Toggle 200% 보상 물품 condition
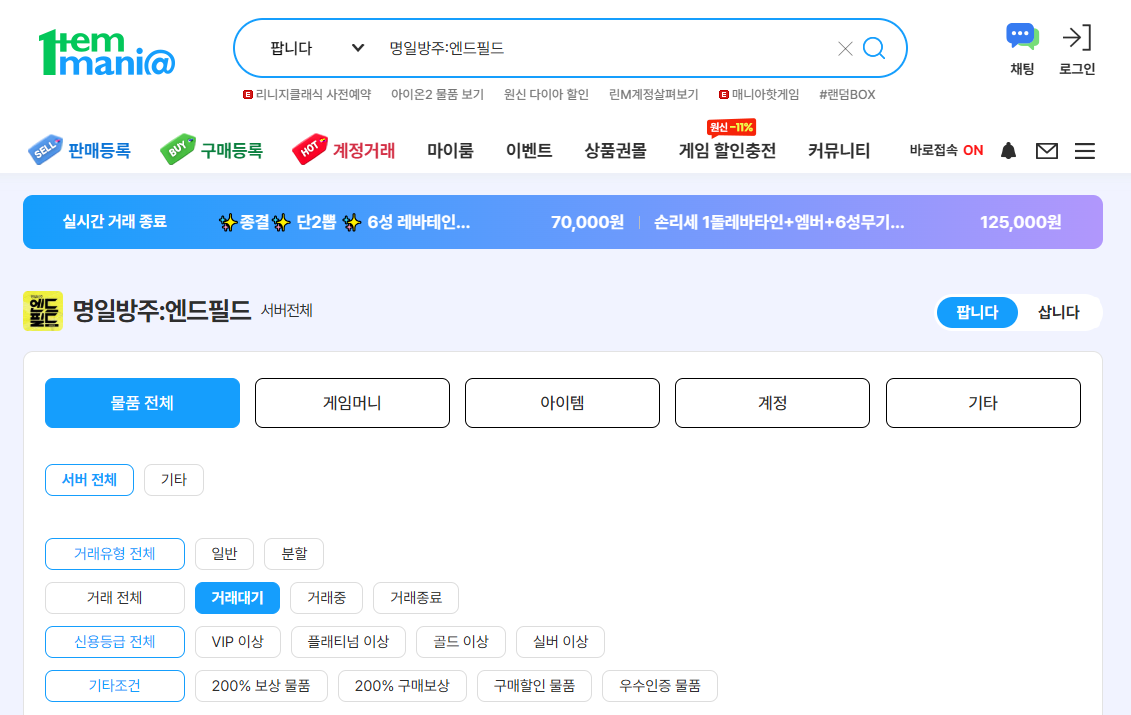Screen dimensions: 1131x715 click(261, 685)
